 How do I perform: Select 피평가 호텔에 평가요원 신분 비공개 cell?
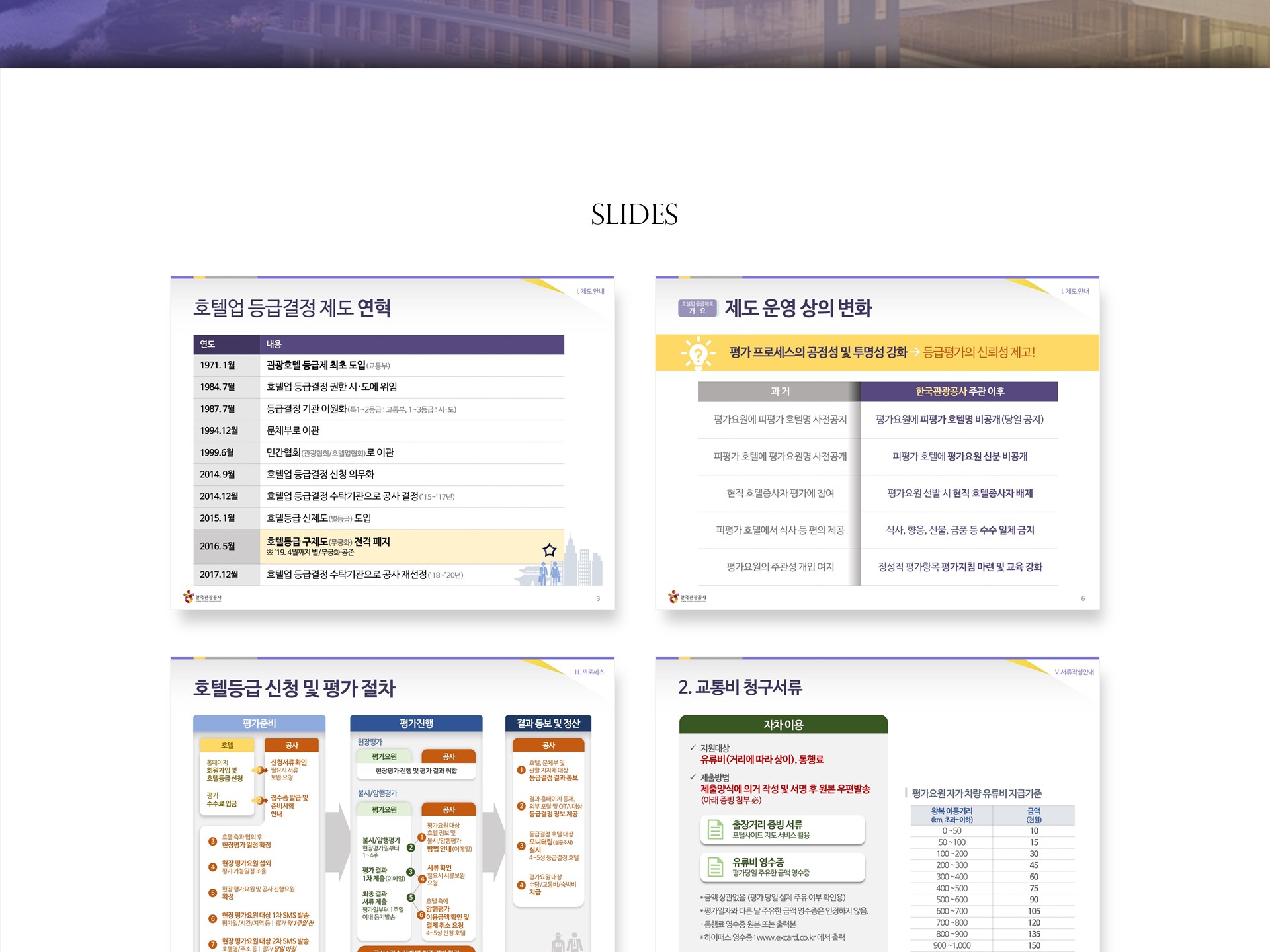tap(960, 456)
